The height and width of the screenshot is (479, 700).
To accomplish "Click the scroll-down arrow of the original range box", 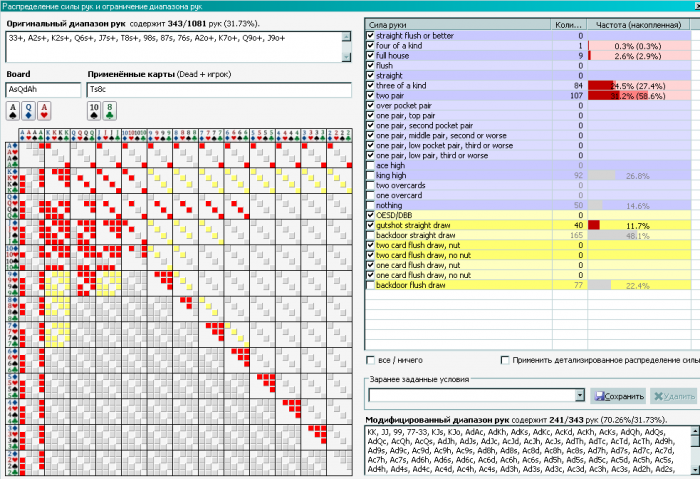I will (x=346, y=57).
